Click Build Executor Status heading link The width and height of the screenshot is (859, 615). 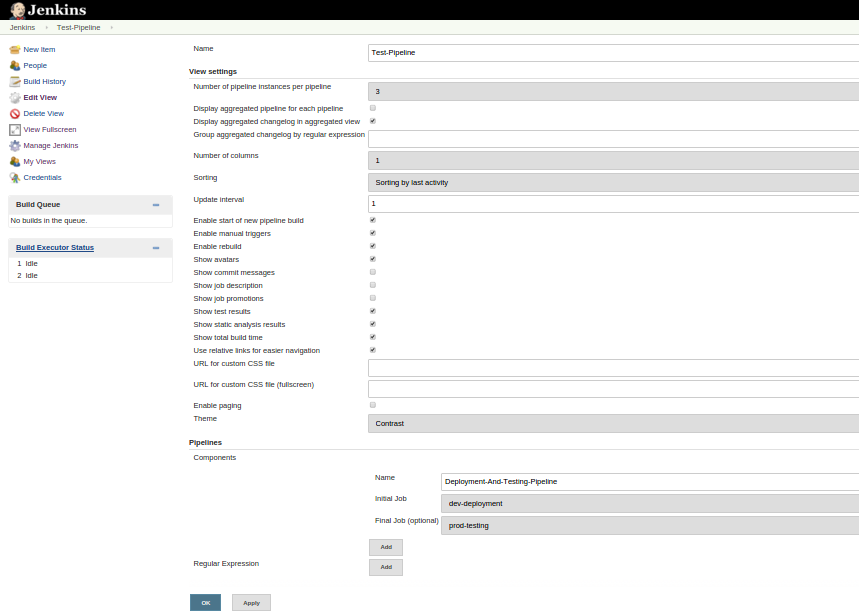pos(55,248)
